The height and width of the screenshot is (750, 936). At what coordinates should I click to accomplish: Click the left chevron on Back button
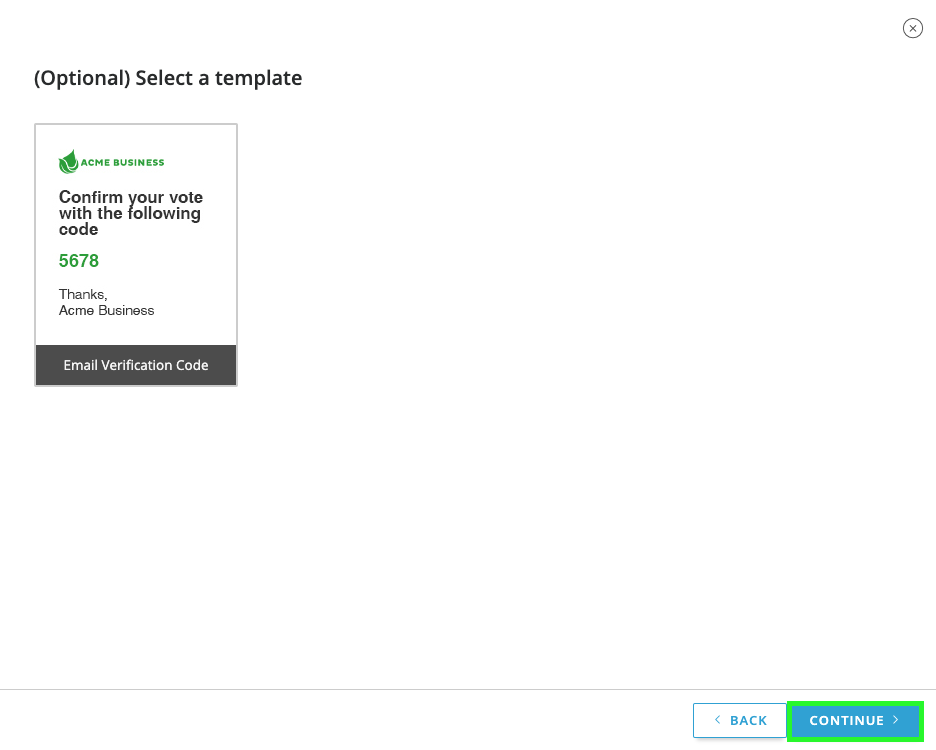pos(717,720)
